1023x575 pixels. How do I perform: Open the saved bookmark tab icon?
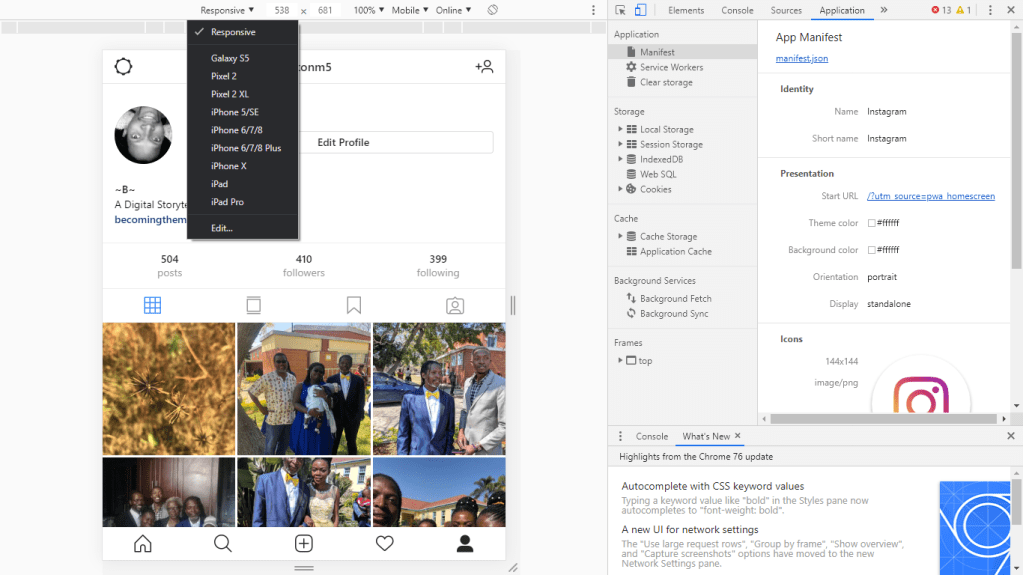point(354,305)
